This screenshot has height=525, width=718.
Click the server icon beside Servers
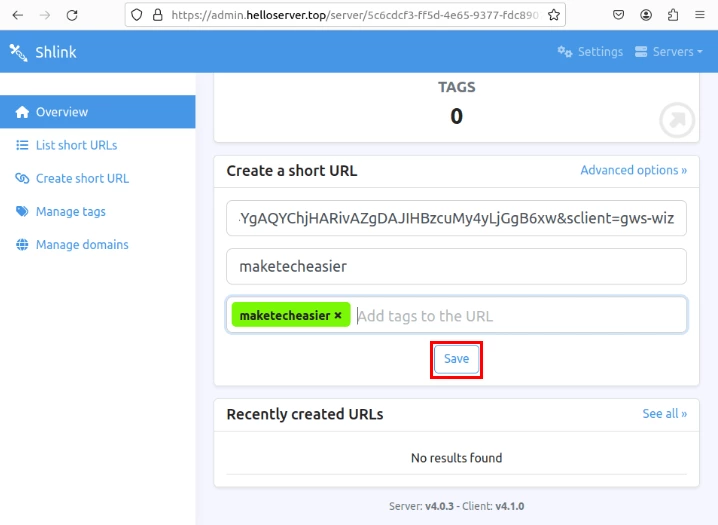pyautogui.click(x=641, y=52)
